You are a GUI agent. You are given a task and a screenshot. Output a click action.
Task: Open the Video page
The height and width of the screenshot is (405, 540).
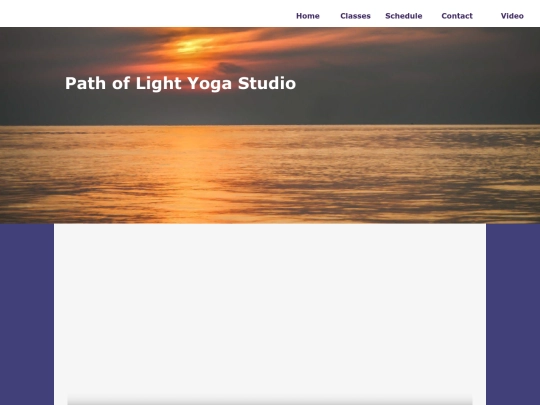pos(512,16)
